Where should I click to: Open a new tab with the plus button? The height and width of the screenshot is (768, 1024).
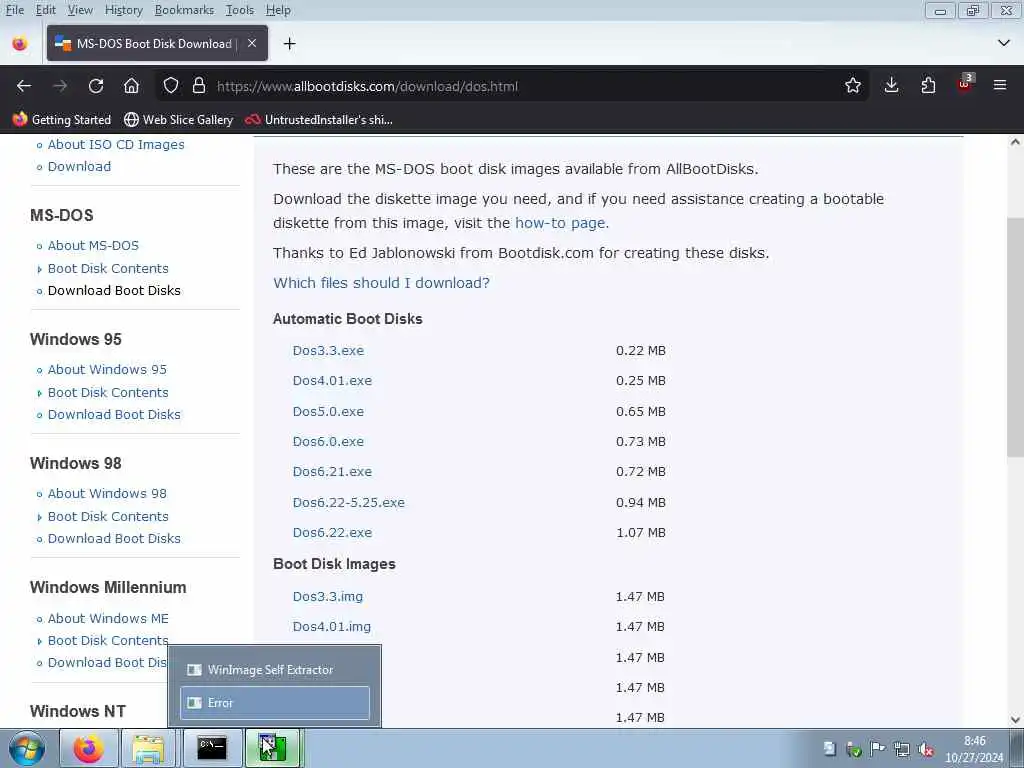289,44
